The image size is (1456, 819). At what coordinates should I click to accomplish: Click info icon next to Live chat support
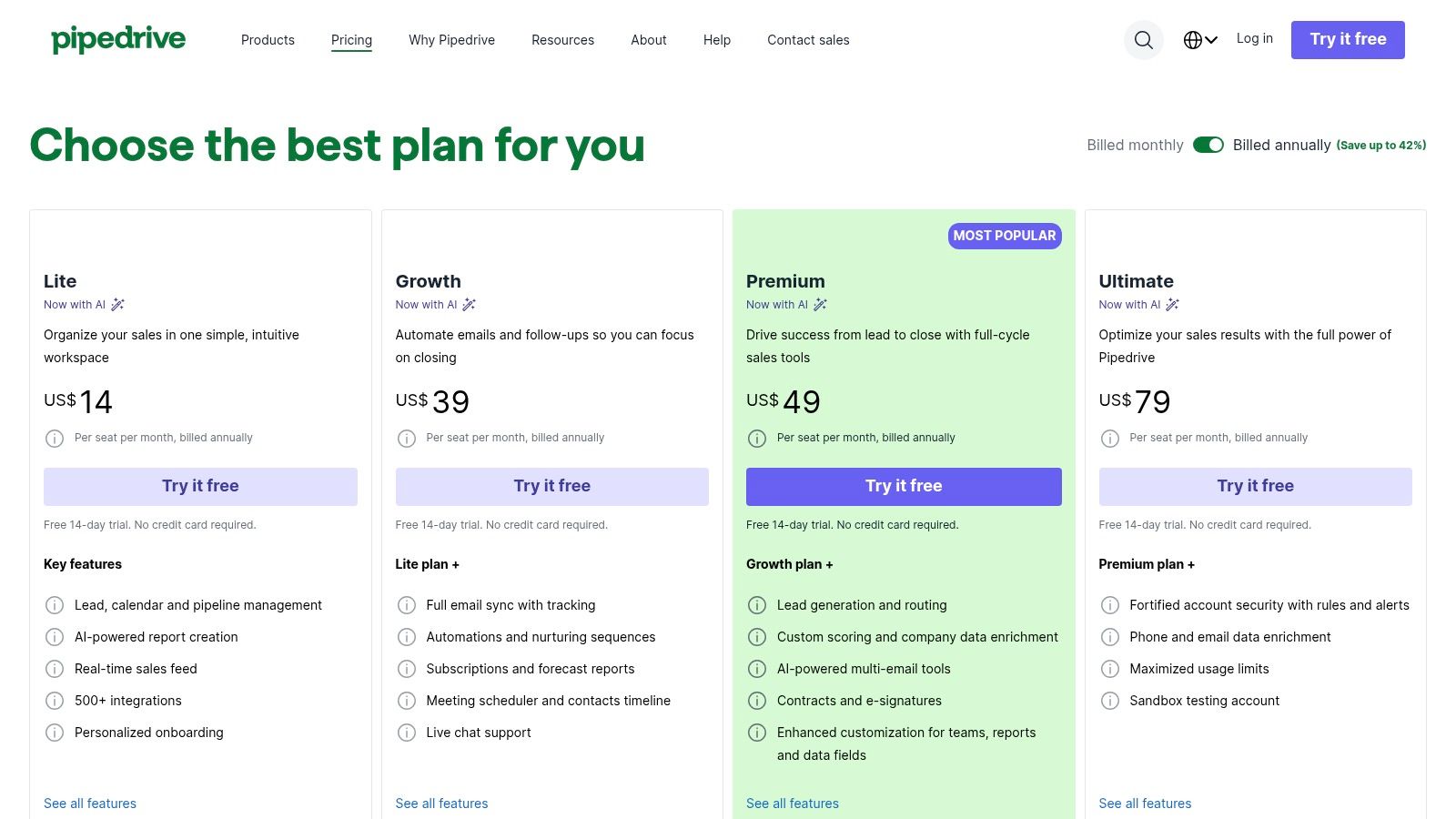pos(407,733)
